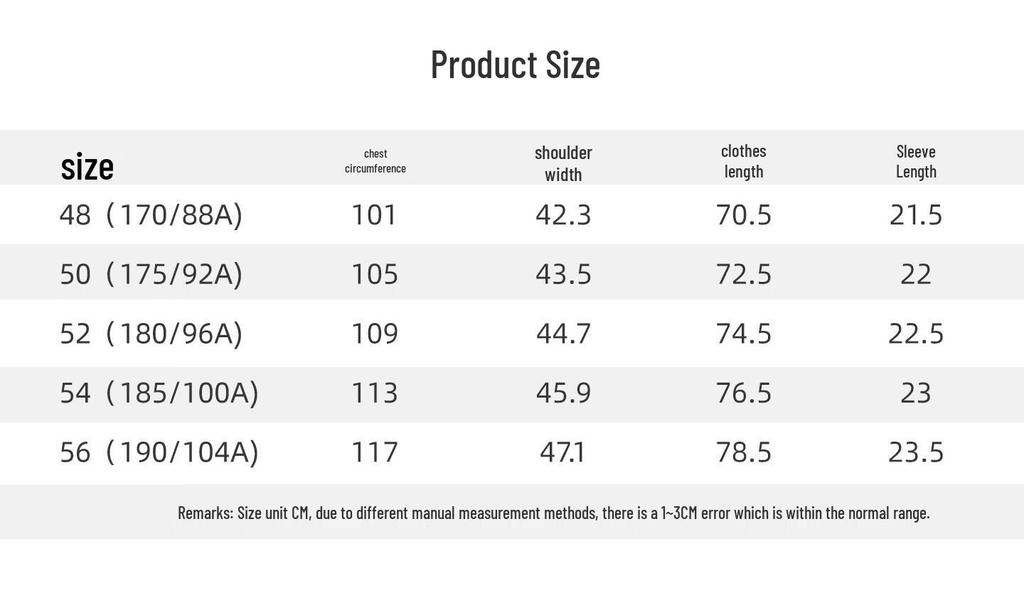Click chest value 117
Screen dimensions: 1024x595
pos(374,453)
